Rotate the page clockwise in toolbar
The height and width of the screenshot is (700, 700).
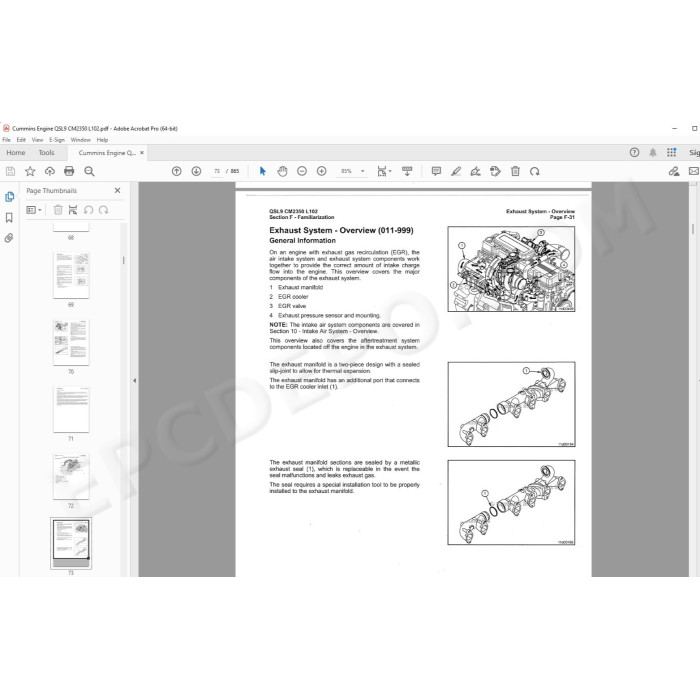click(x=535, y=171)
